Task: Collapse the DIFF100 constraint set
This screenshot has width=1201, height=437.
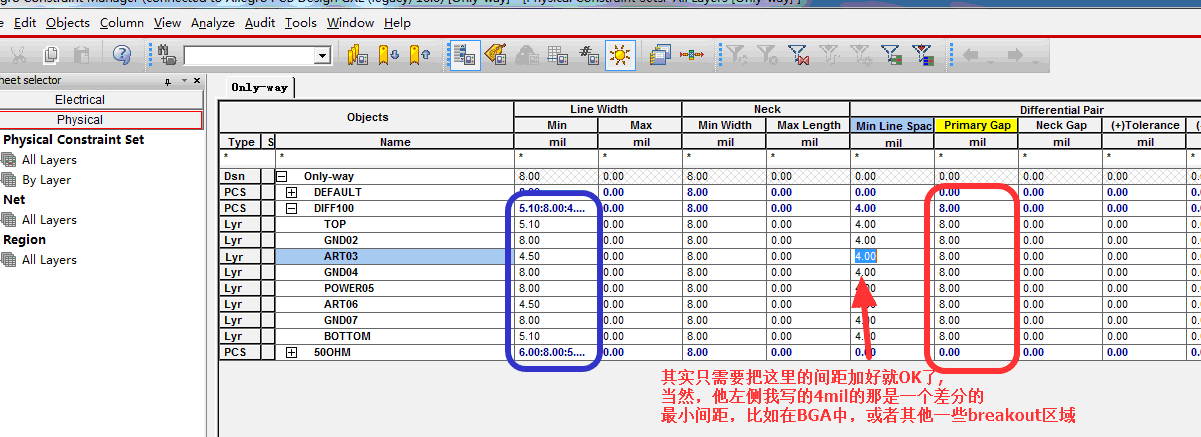Action: click(292, 208)
